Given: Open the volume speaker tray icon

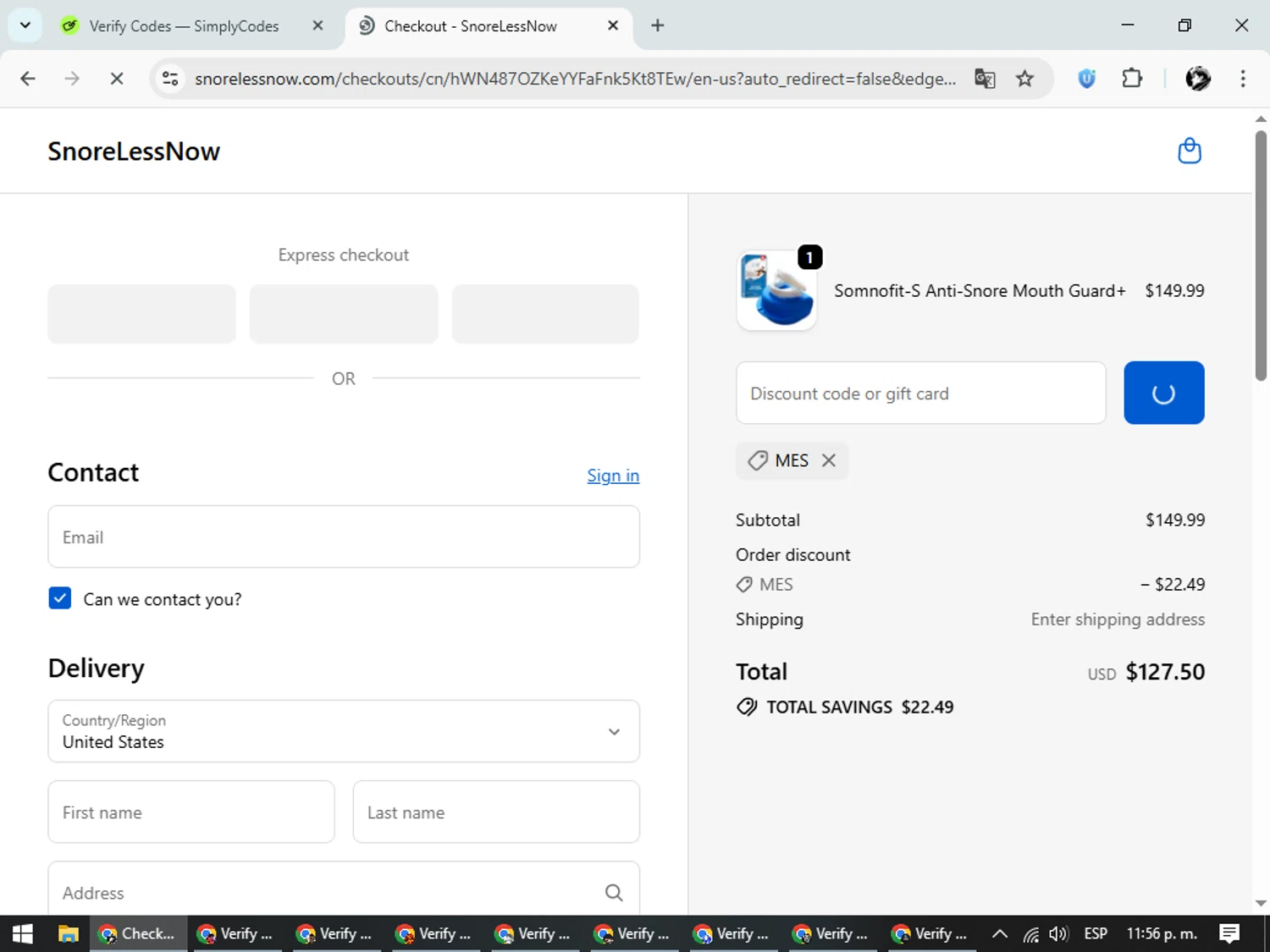Looking at the screenshot, I should point(1058,933).
